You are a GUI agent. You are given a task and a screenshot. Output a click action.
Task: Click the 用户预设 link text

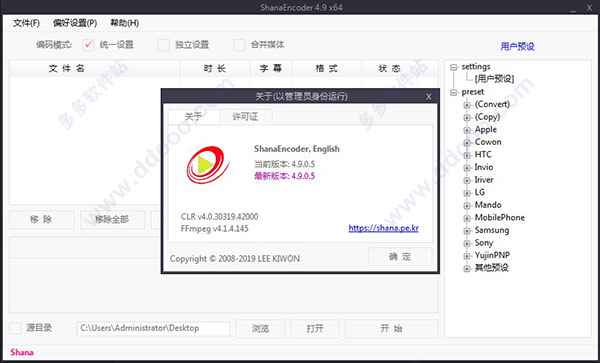517,47
